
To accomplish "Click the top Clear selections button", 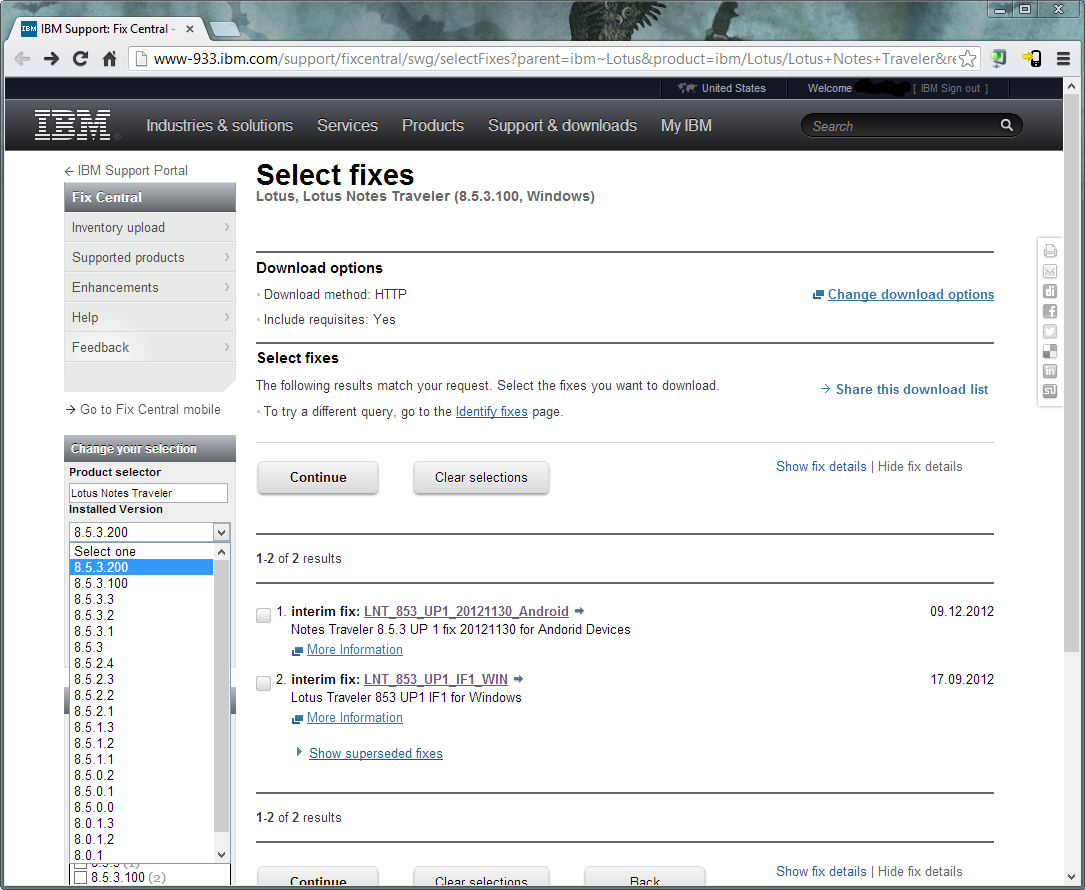I will pos(481,478).
